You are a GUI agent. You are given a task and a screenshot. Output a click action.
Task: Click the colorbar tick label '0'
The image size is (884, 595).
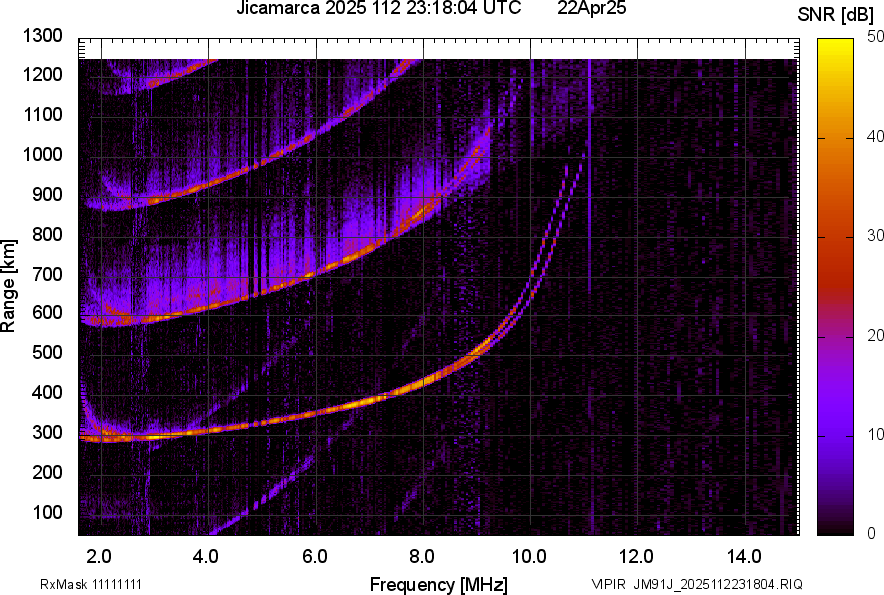[x=872, y=533]
